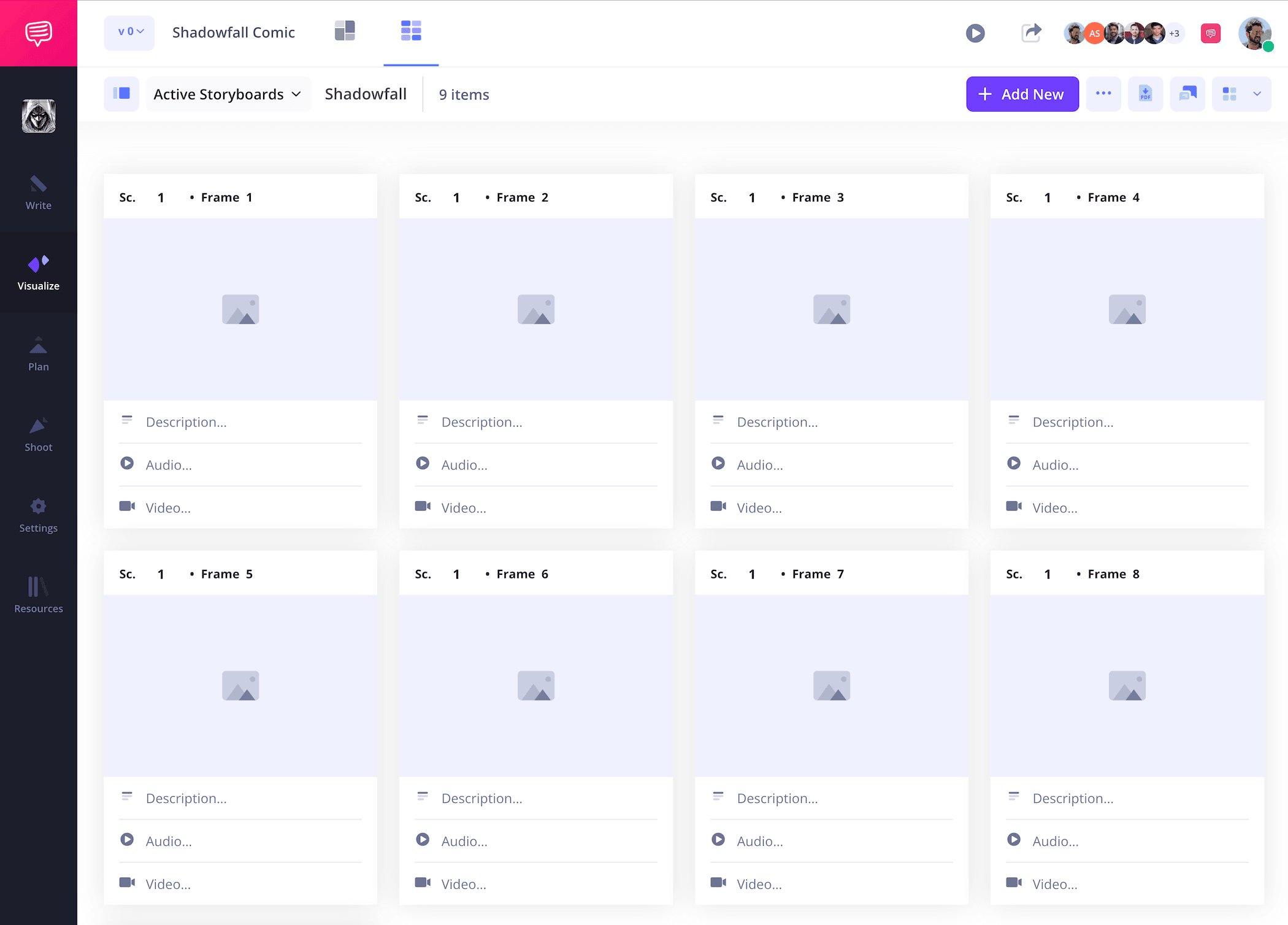The image size is (1288, 925).
Task: Toggle the sidebar panel button
Action: [x=121, y=94]
